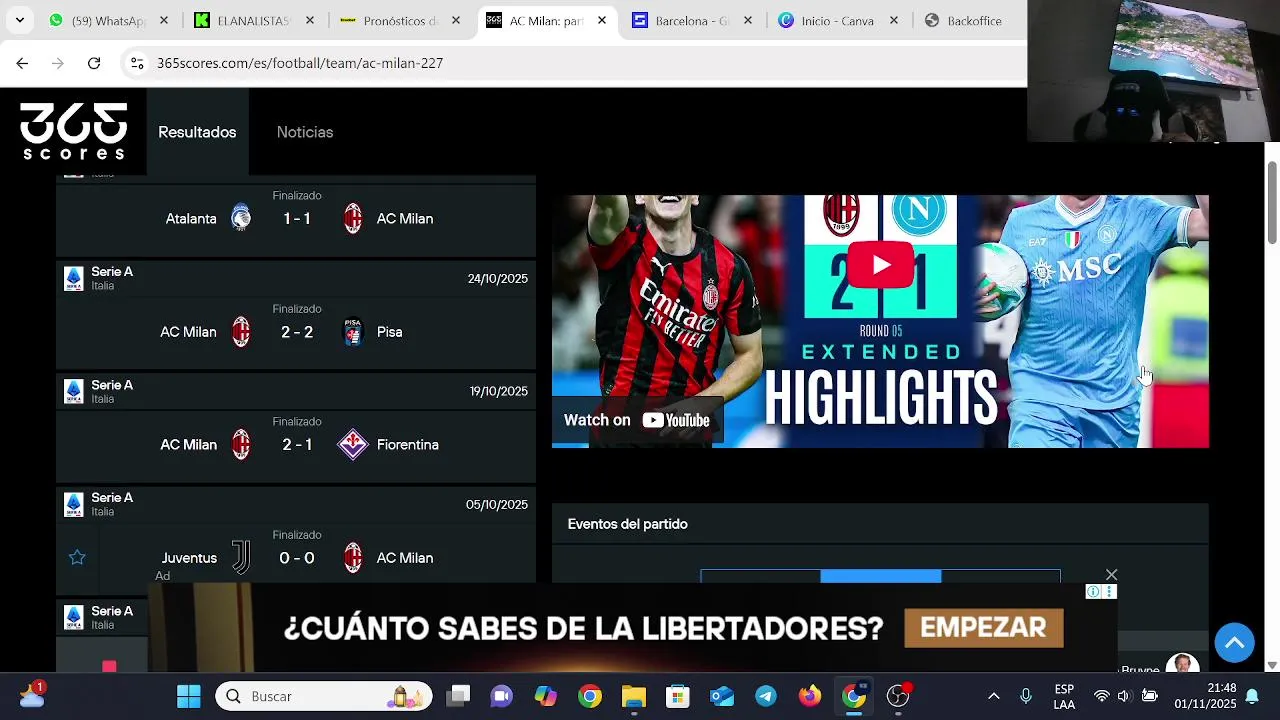Click the scroll-to-top arrow button
This screenshot has height=720, width=1280.
pyautogui.click(x=1234, y=642)
